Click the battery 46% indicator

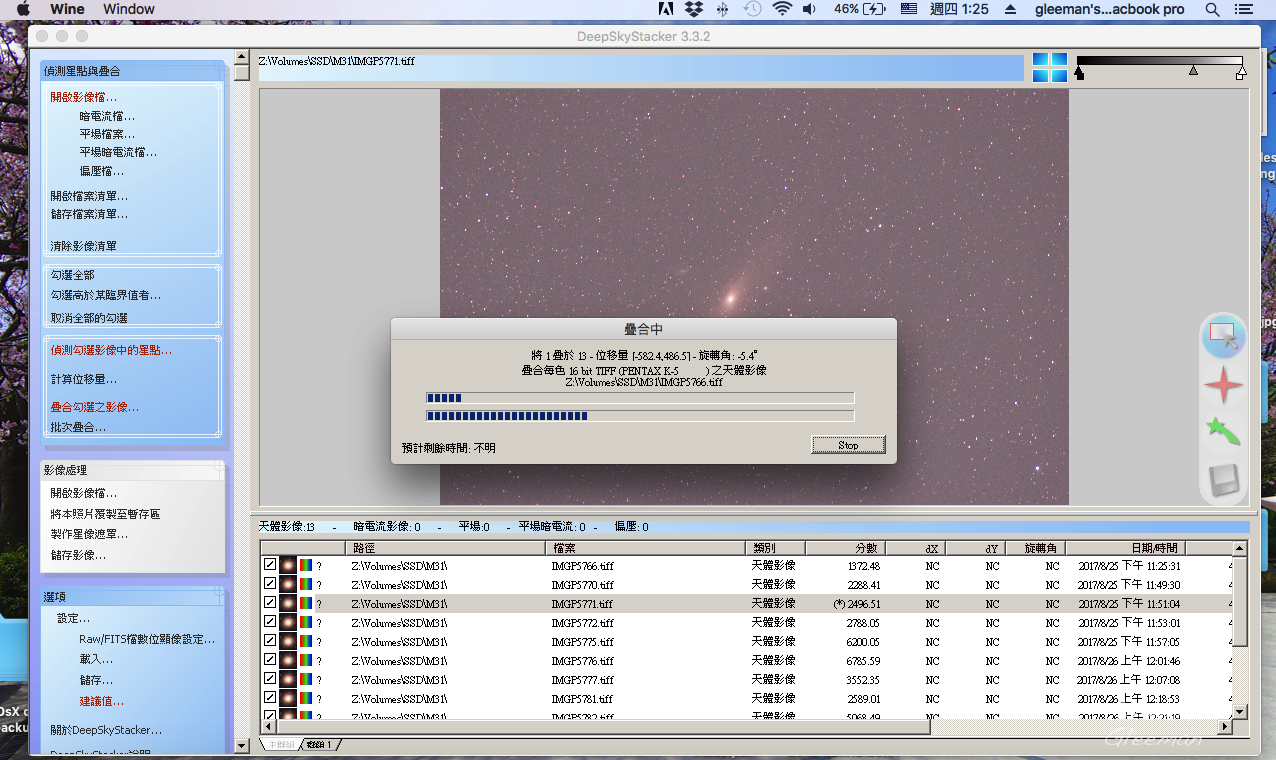point(859,9)
